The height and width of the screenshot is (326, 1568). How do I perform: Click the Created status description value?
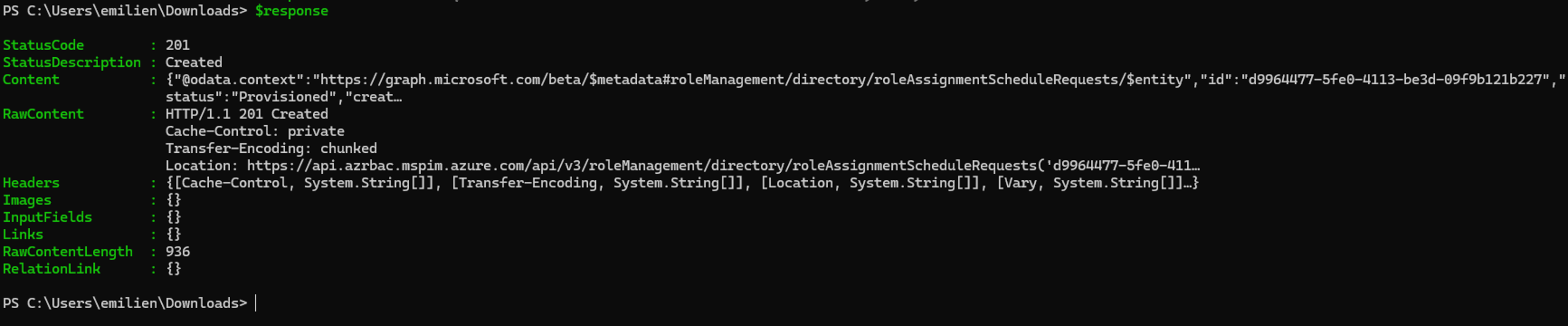(194, 62)
